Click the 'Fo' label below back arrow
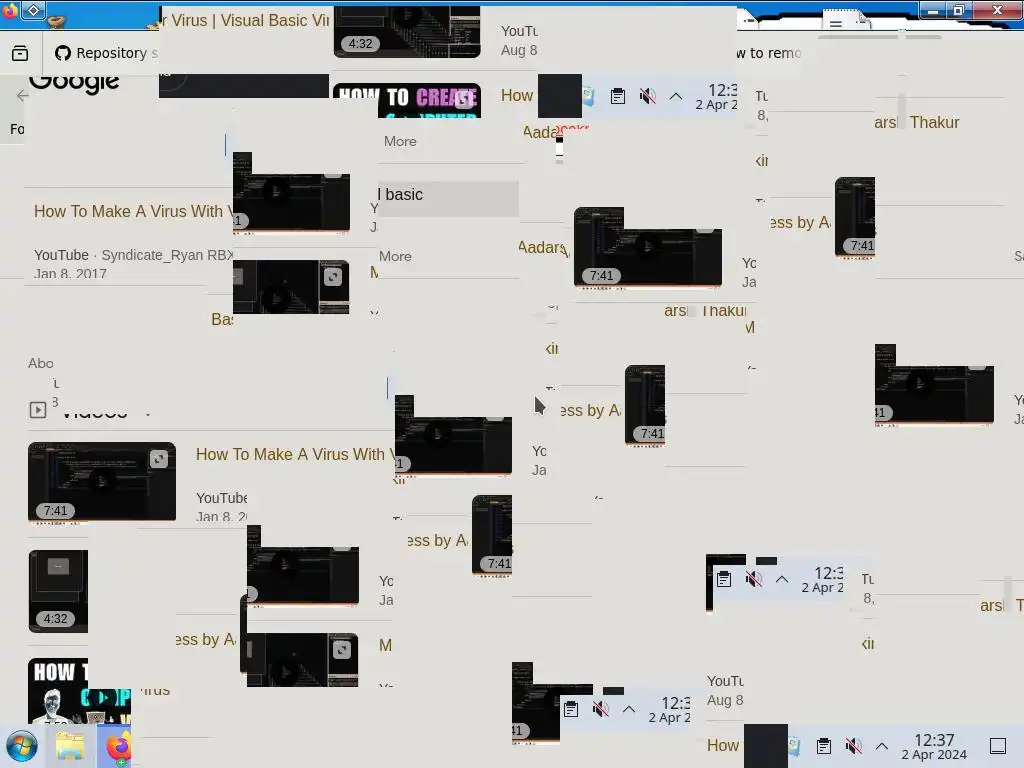 point(17,129)
